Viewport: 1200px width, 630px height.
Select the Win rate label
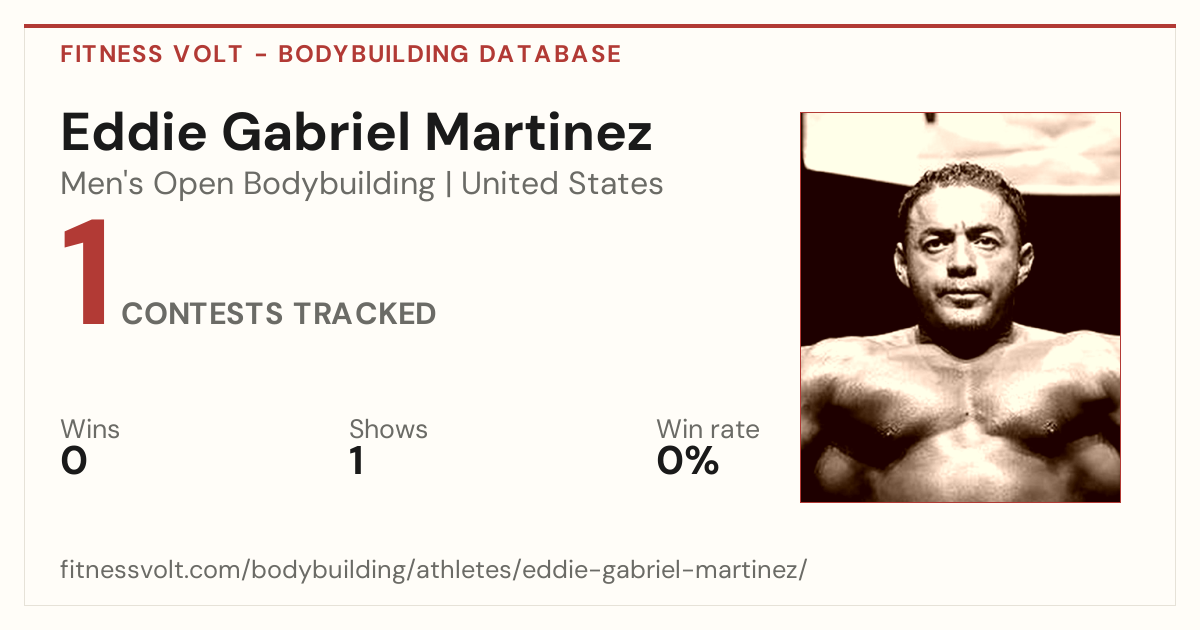tap(708, 430)
